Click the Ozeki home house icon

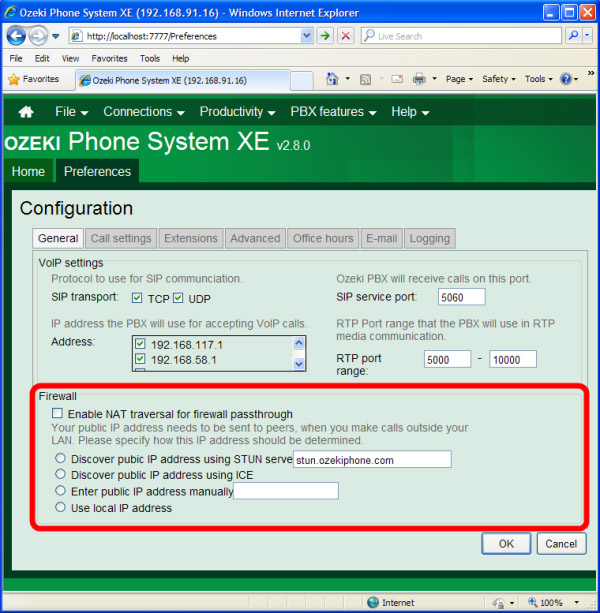click(x=26, y=112)
